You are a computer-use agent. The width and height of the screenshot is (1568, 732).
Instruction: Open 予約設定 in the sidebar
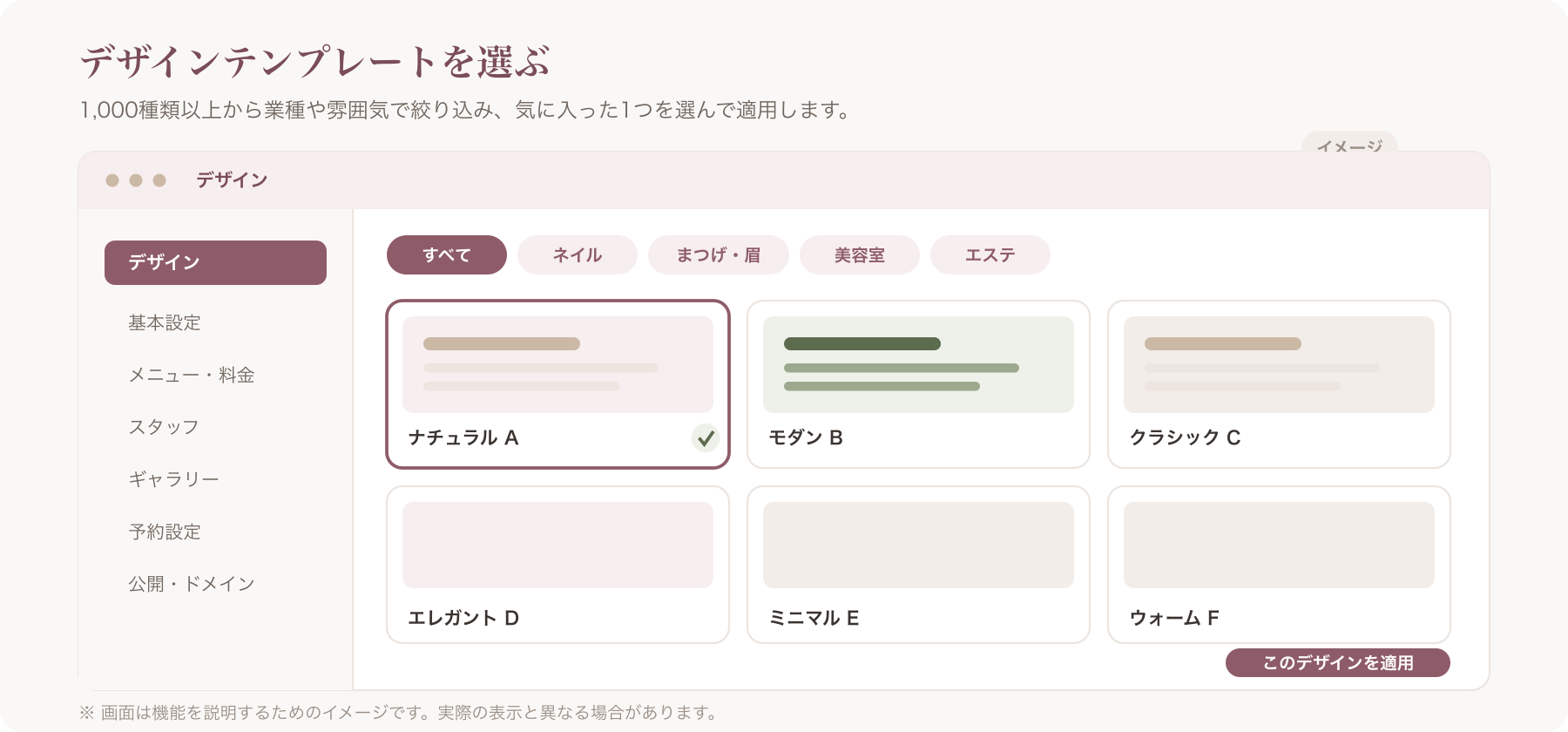(x=165, y=532)
